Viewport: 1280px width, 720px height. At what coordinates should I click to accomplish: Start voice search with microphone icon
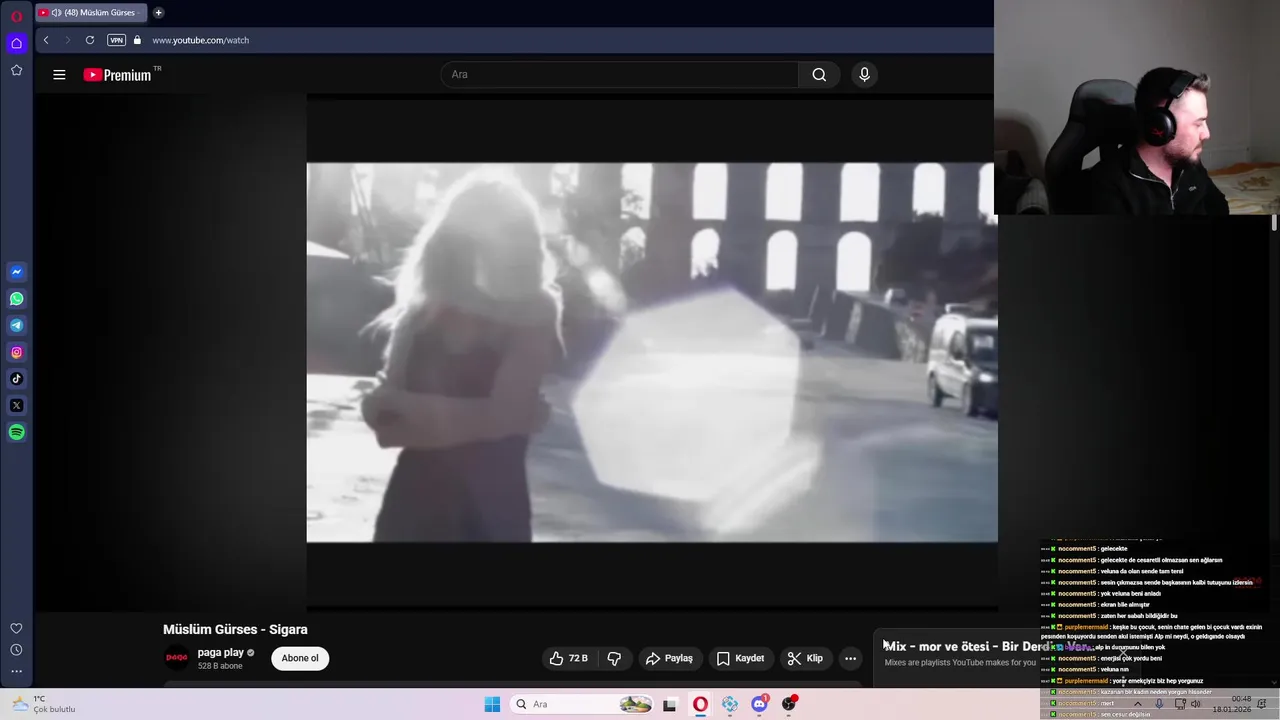864,74
